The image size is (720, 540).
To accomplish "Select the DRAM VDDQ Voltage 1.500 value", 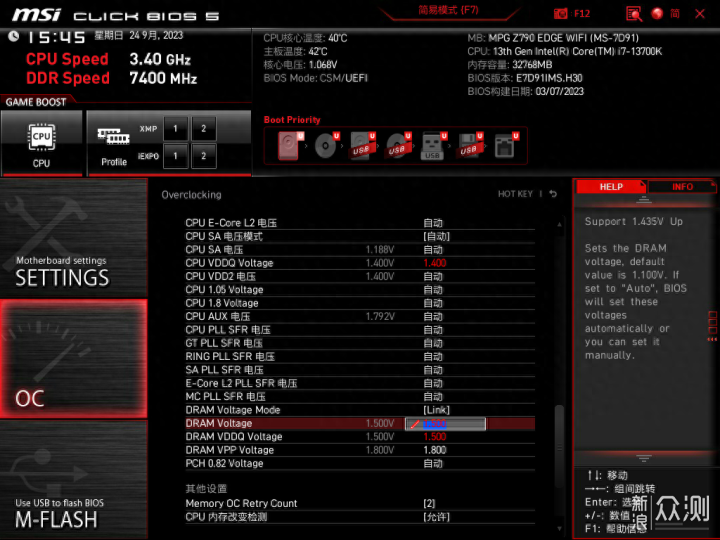I will [x=434, y=437].
